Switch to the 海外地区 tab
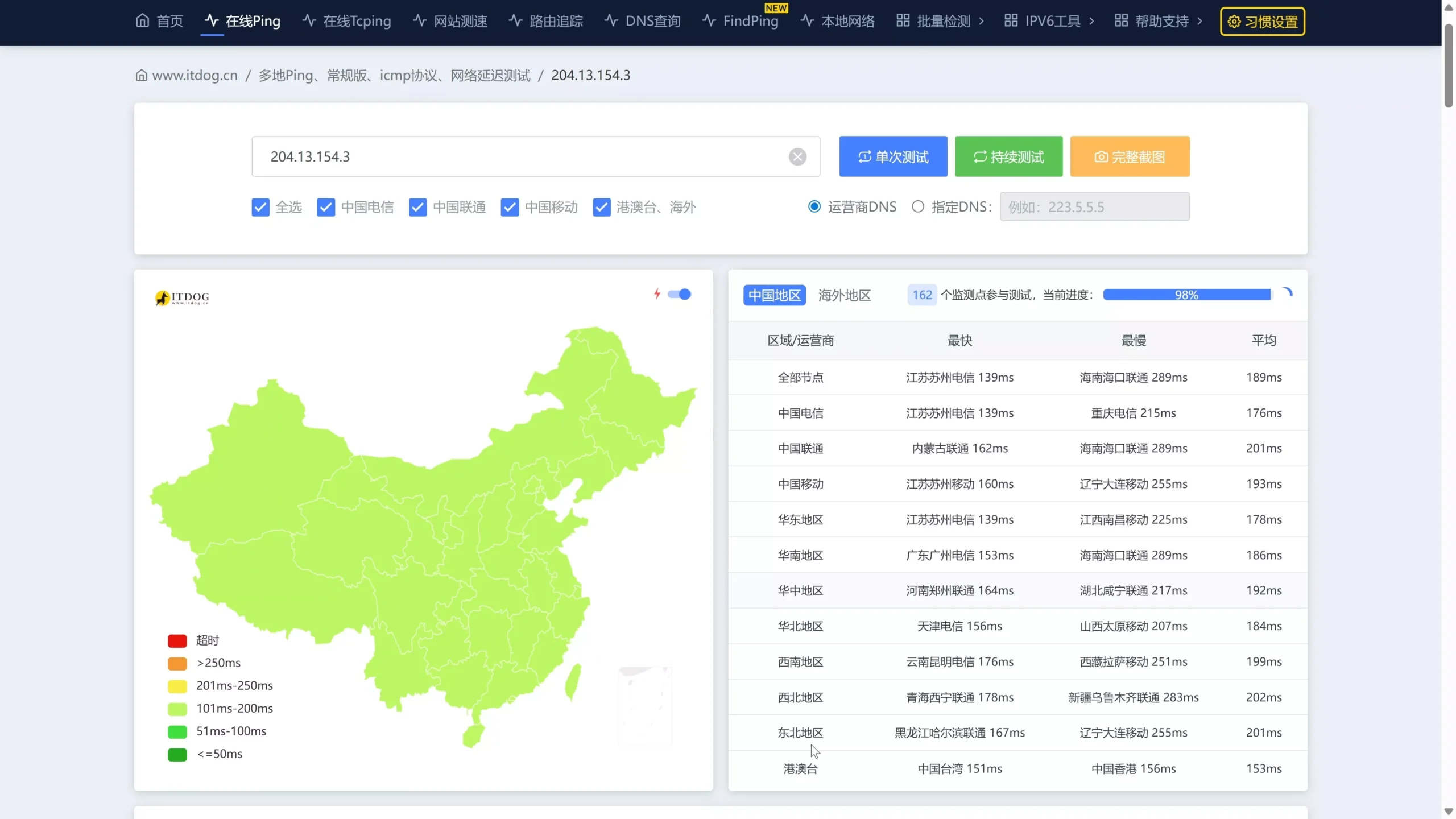 coord(844,295)
